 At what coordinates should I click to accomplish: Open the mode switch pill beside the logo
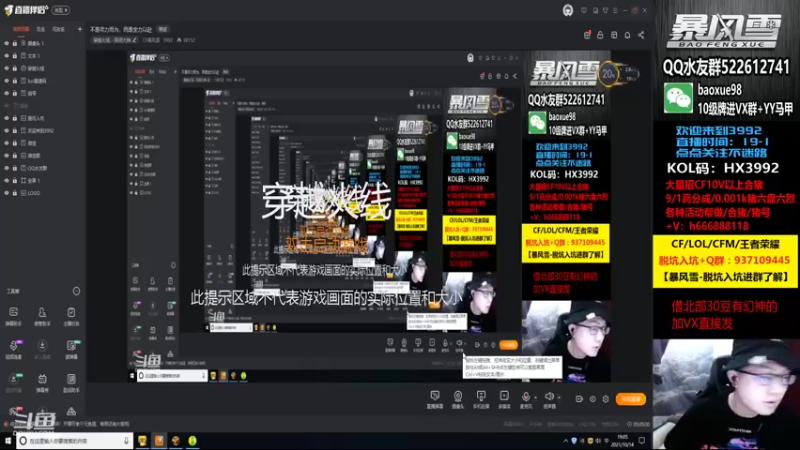point(61,10)
